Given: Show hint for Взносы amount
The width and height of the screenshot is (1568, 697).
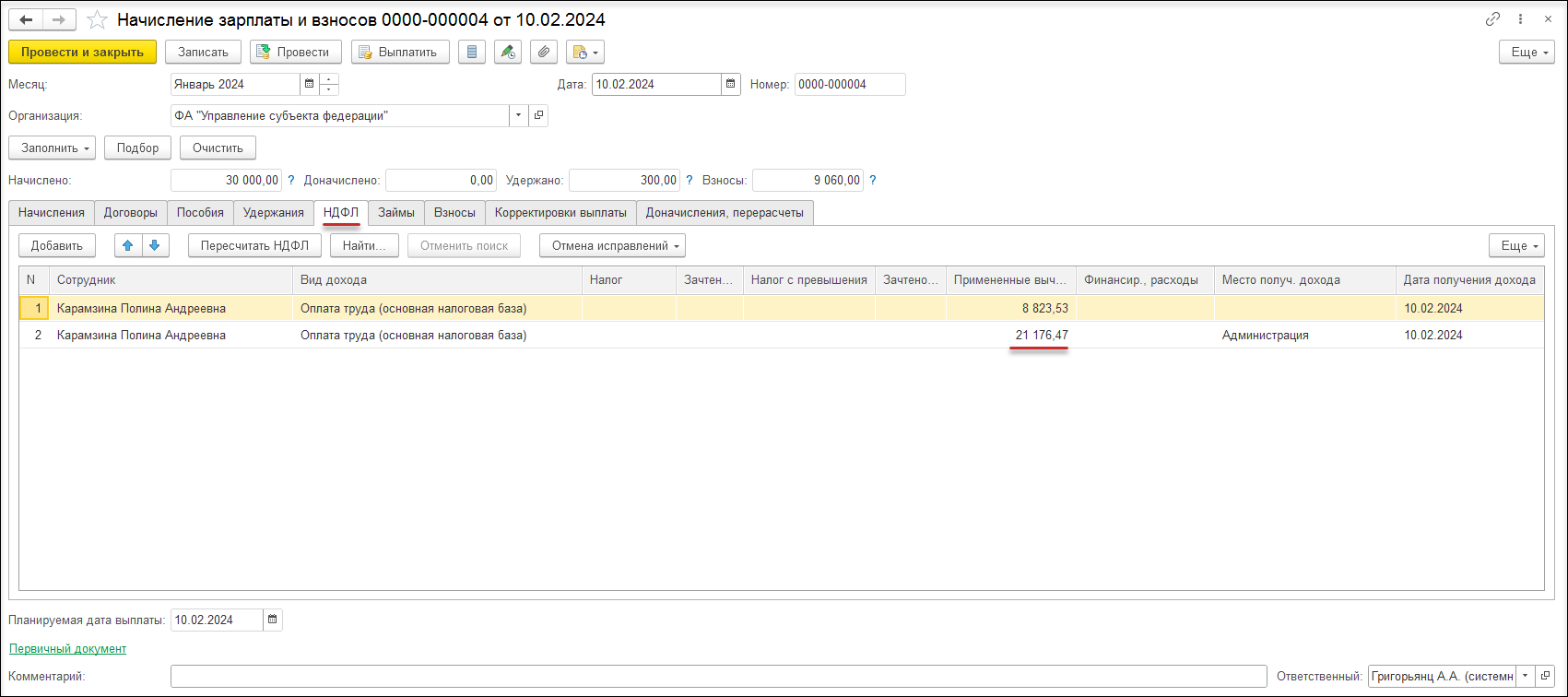Looking at the screenshot, I should tap(873, 181).
